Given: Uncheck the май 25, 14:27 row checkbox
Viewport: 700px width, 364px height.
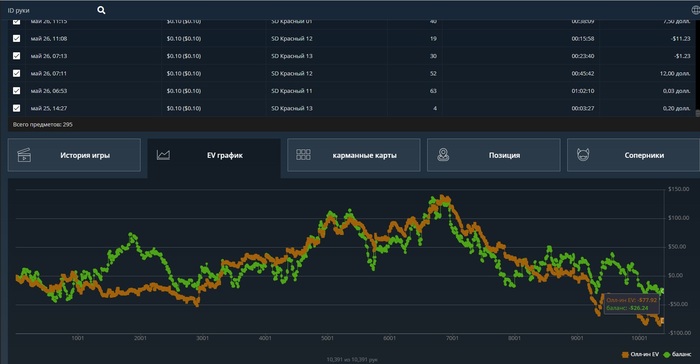Looking at the screenshot, I should pos(17,108).
